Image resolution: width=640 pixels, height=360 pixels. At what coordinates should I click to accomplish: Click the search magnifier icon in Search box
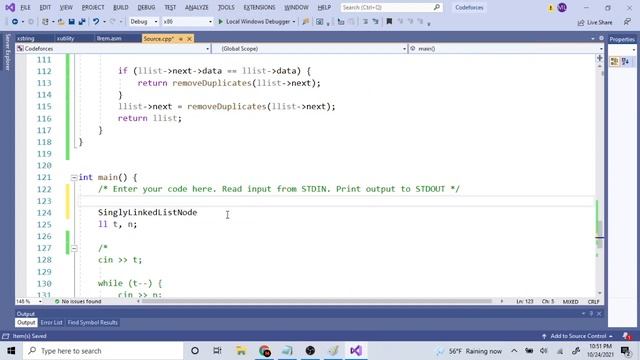[436, 7]
